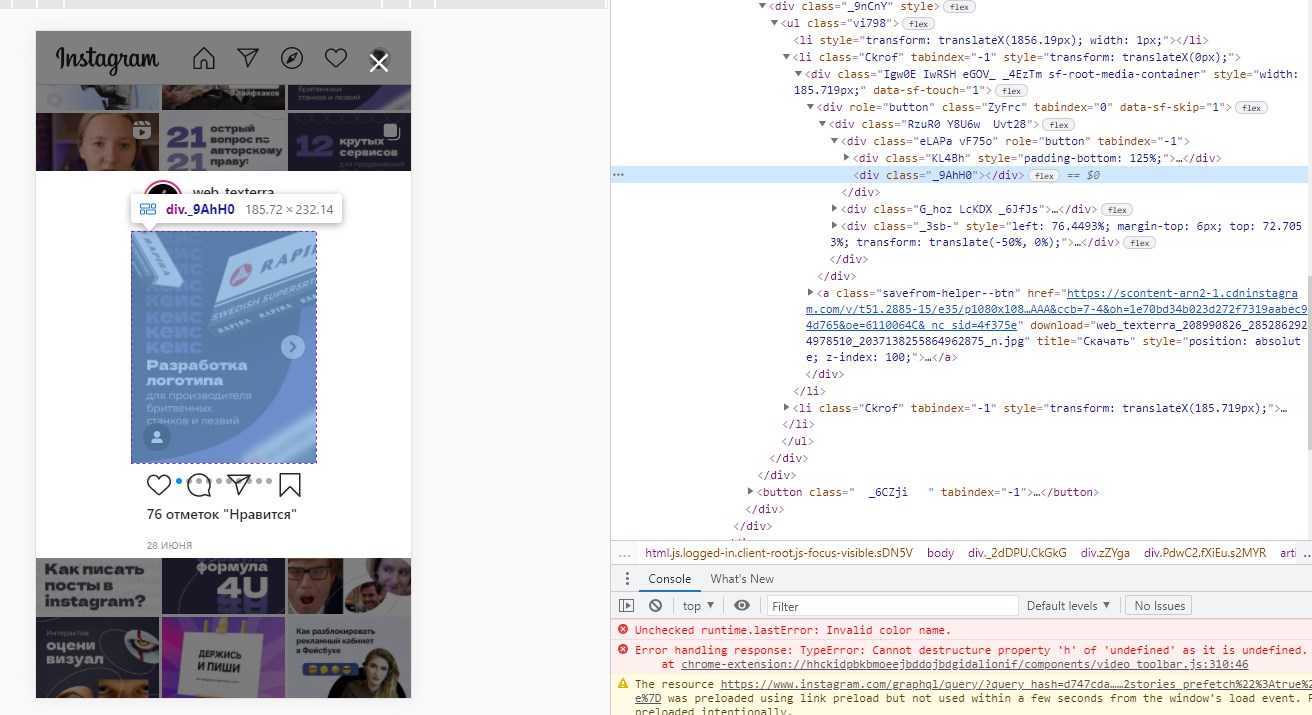Viewport: 1312px width, 715px height.
Task: Open the Default levels dropdown
Action: pos(1068,606)
